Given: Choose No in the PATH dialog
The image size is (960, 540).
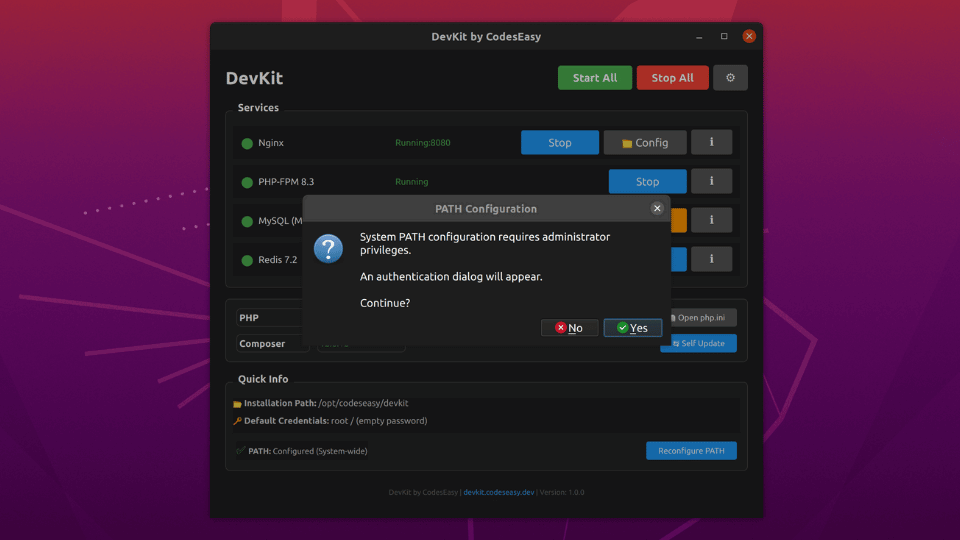Looking at the screenshot, I should pos(569,328).
